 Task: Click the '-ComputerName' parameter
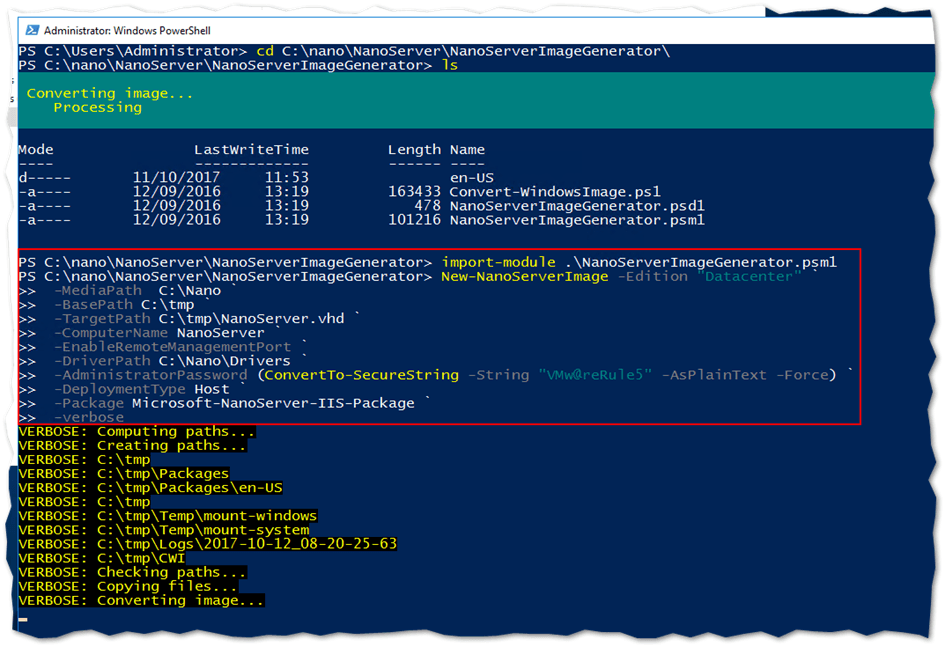pyautogui.click(x=111, y=333)
